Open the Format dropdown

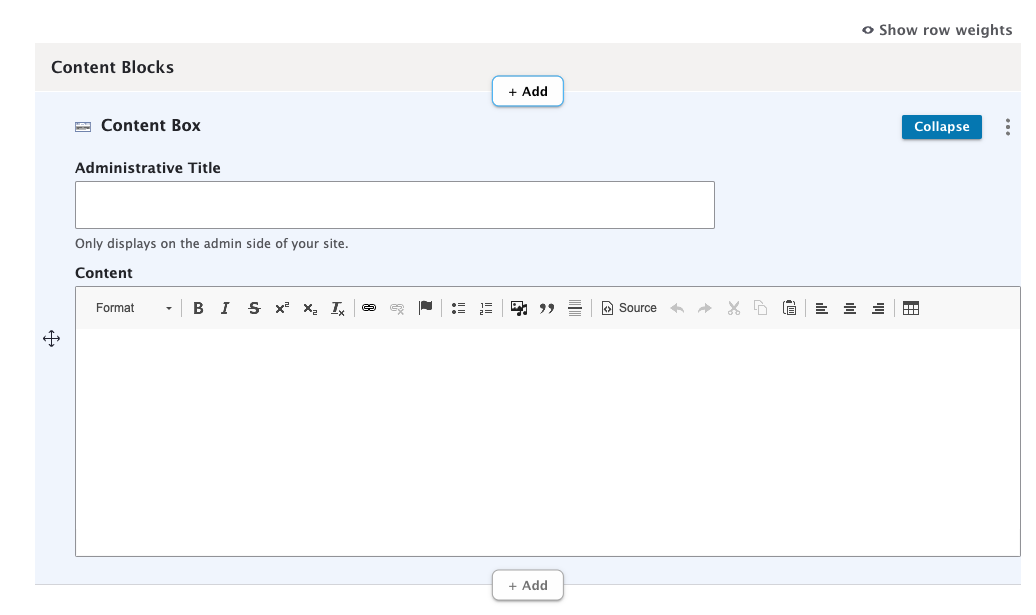tap(133, 308)
